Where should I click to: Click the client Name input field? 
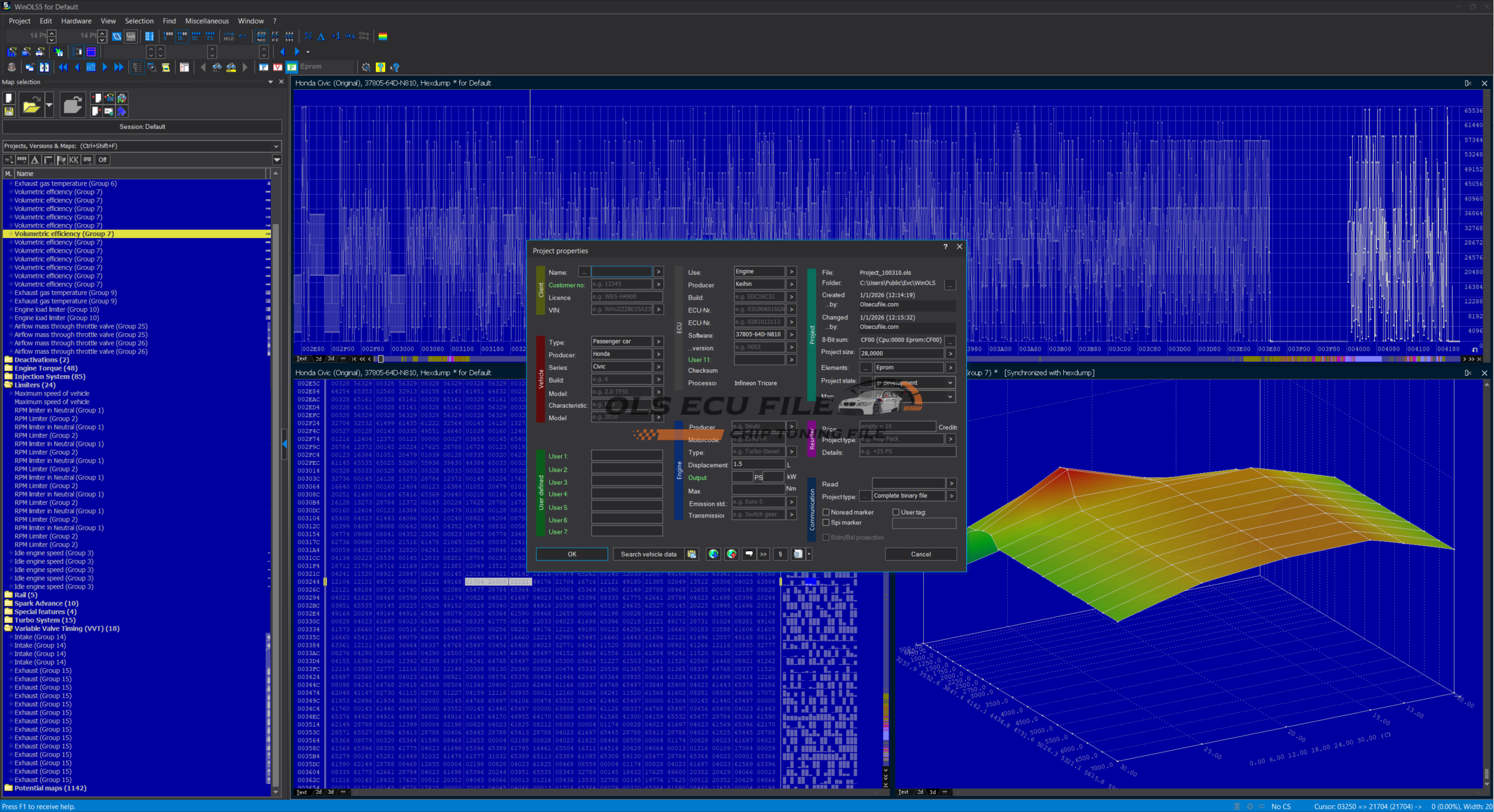(621, 272)
